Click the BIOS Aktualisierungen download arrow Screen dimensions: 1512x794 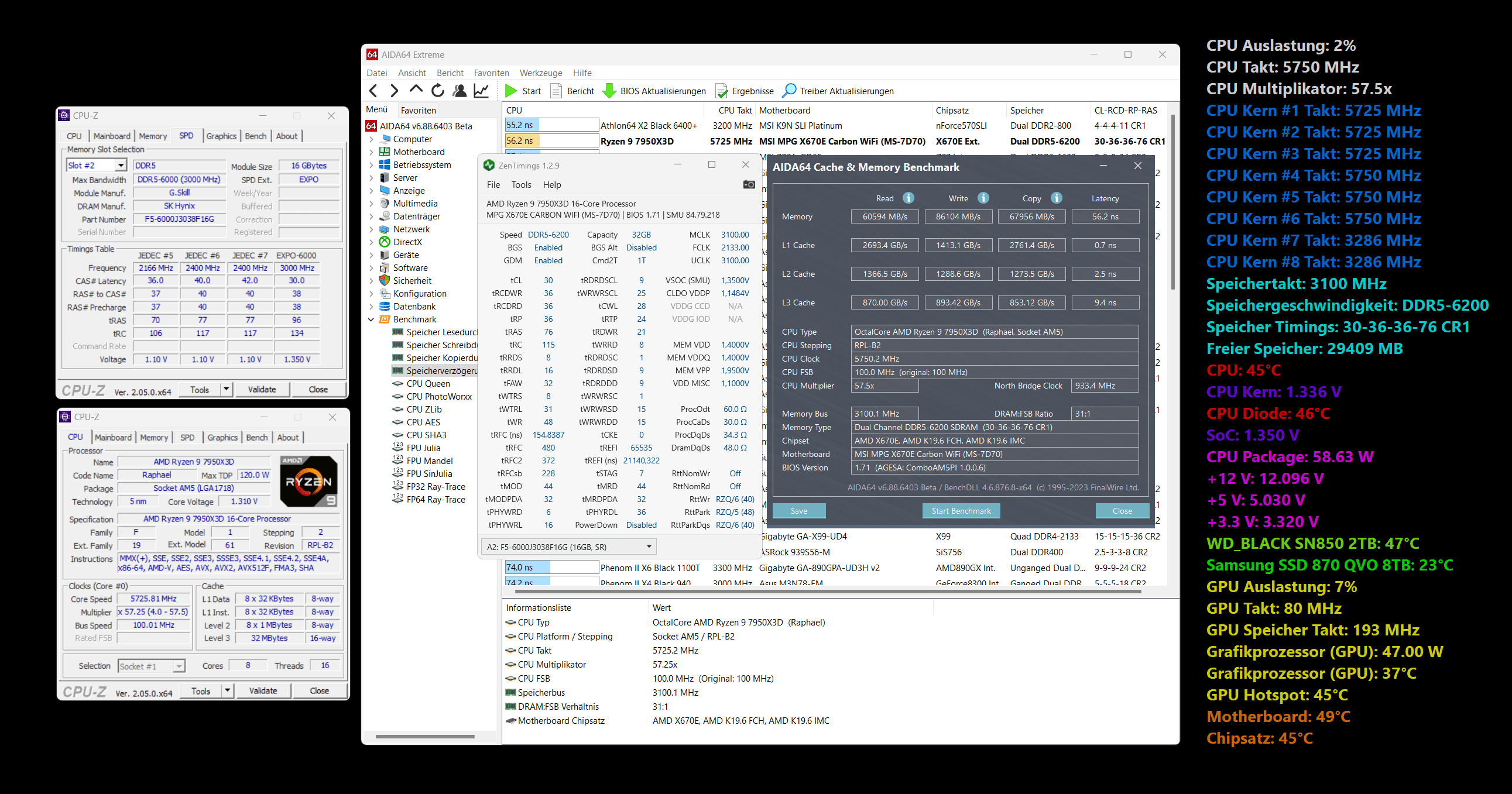tap(609, 91)
